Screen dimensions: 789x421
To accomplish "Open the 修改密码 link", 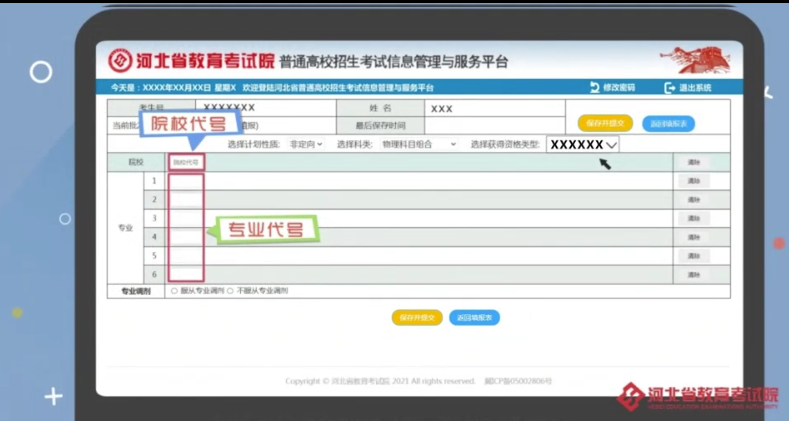I will (x=619, y=88).
